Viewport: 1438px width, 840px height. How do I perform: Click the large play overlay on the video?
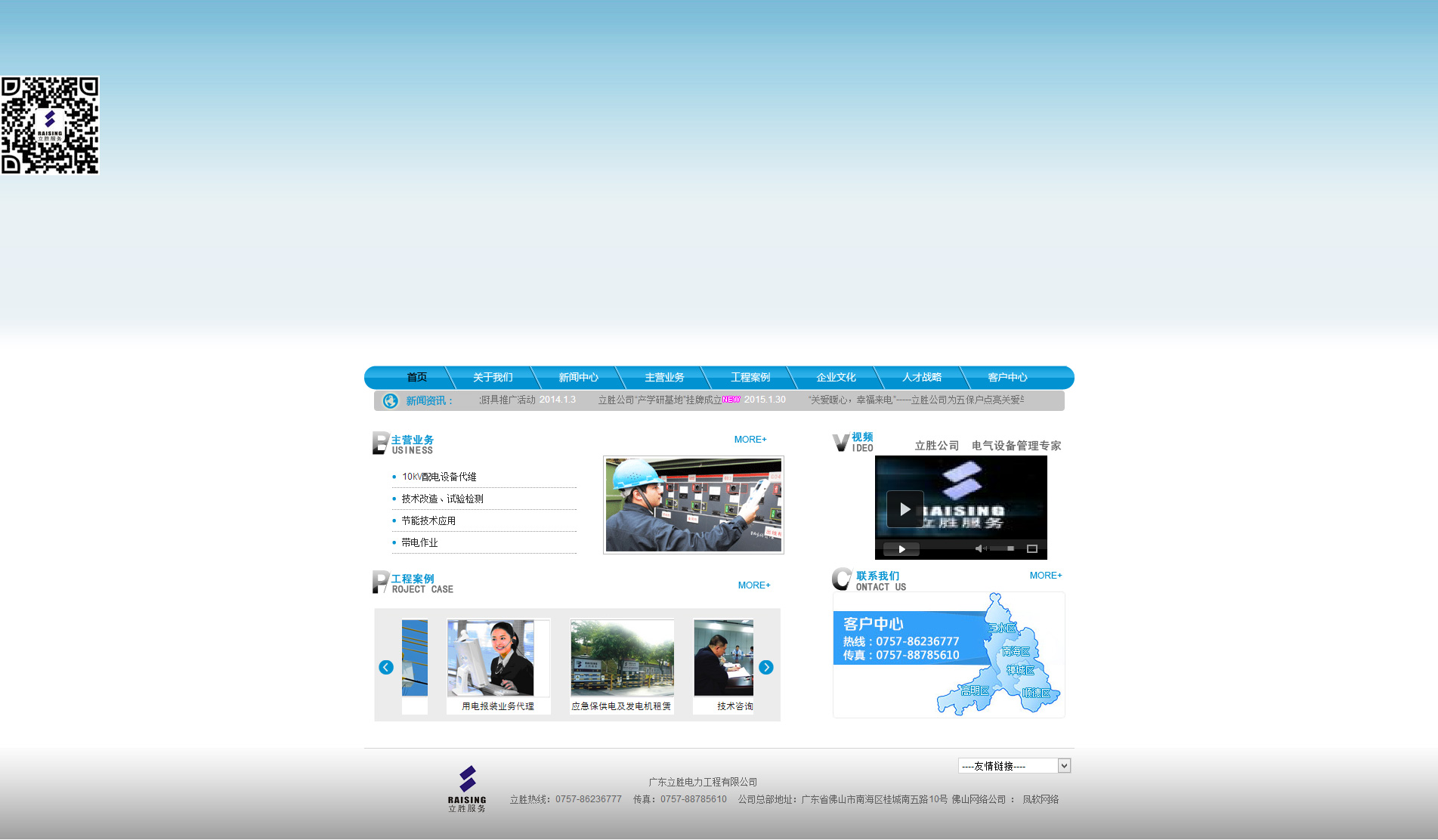pyautogui.click(x=905, y=509)
